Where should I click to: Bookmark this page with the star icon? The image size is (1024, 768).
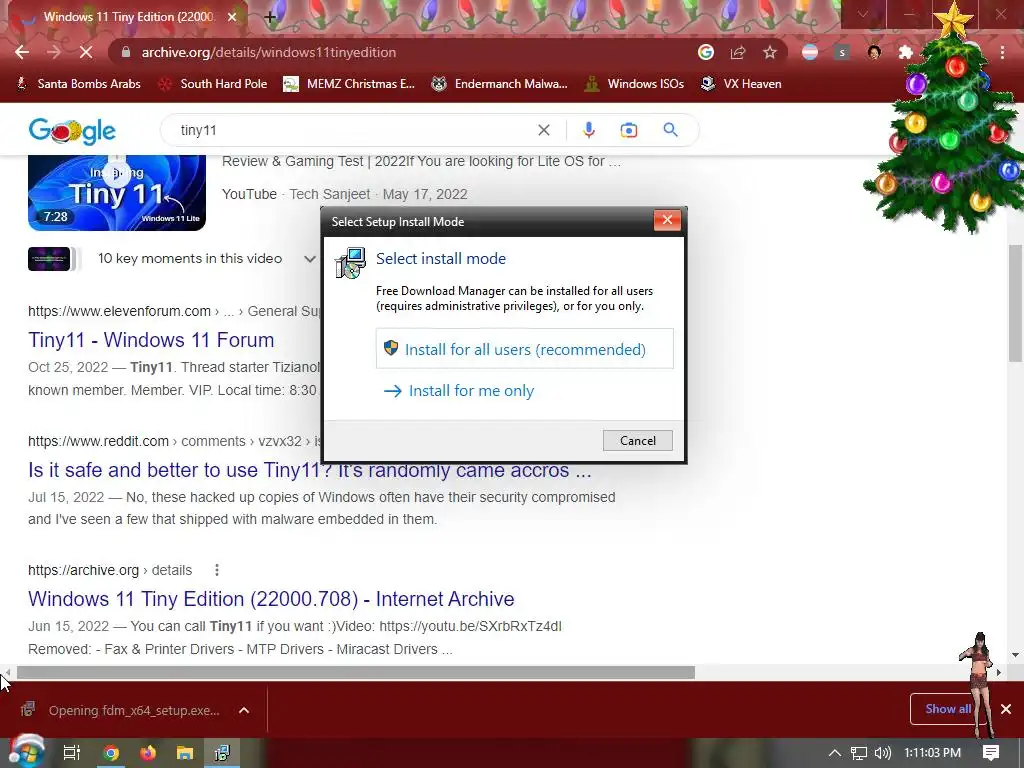point(770,52)
